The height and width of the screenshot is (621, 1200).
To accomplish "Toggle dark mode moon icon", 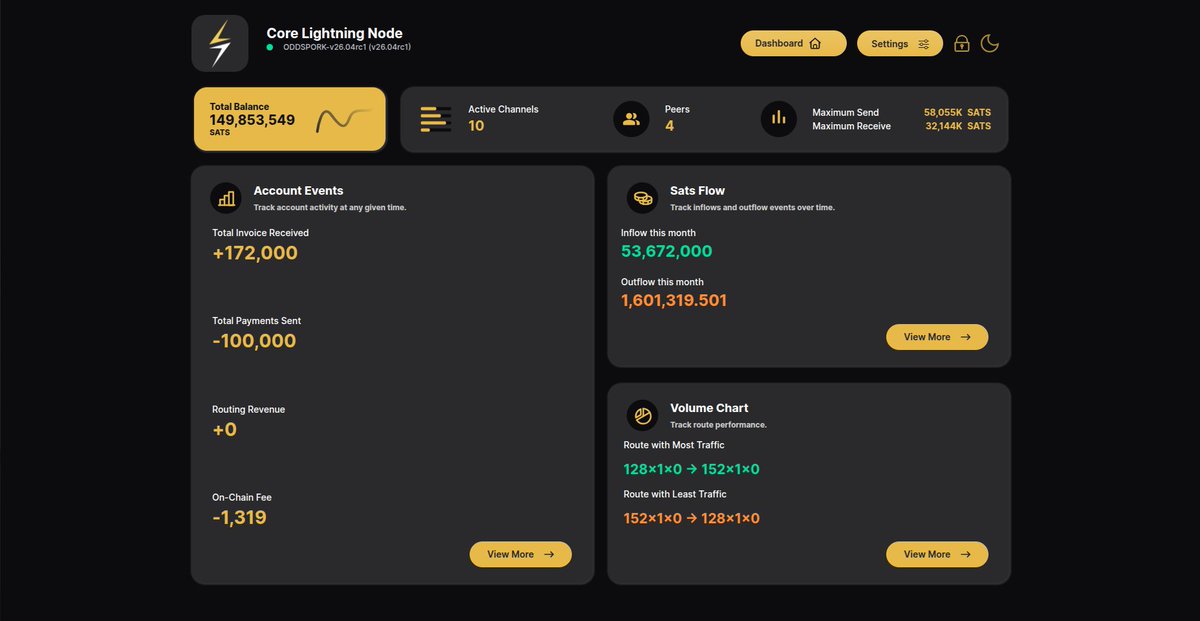I will 990,43.
